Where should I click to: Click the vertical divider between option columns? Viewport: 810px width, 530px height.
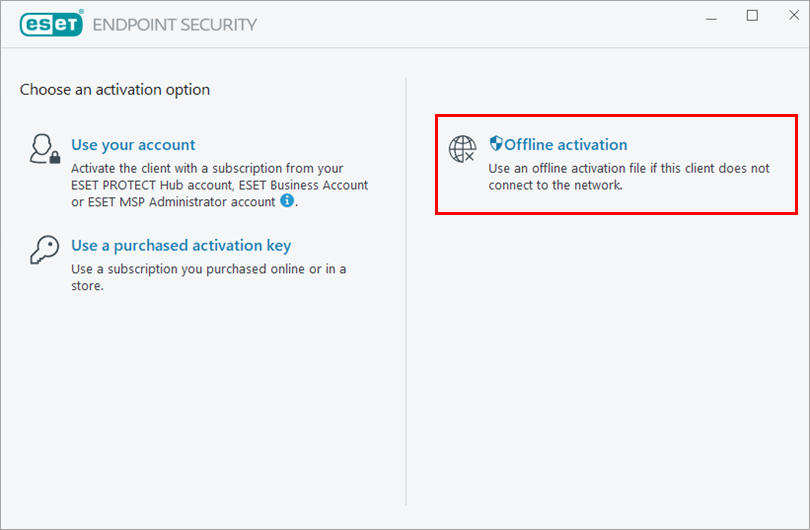(x=406, y=292)
